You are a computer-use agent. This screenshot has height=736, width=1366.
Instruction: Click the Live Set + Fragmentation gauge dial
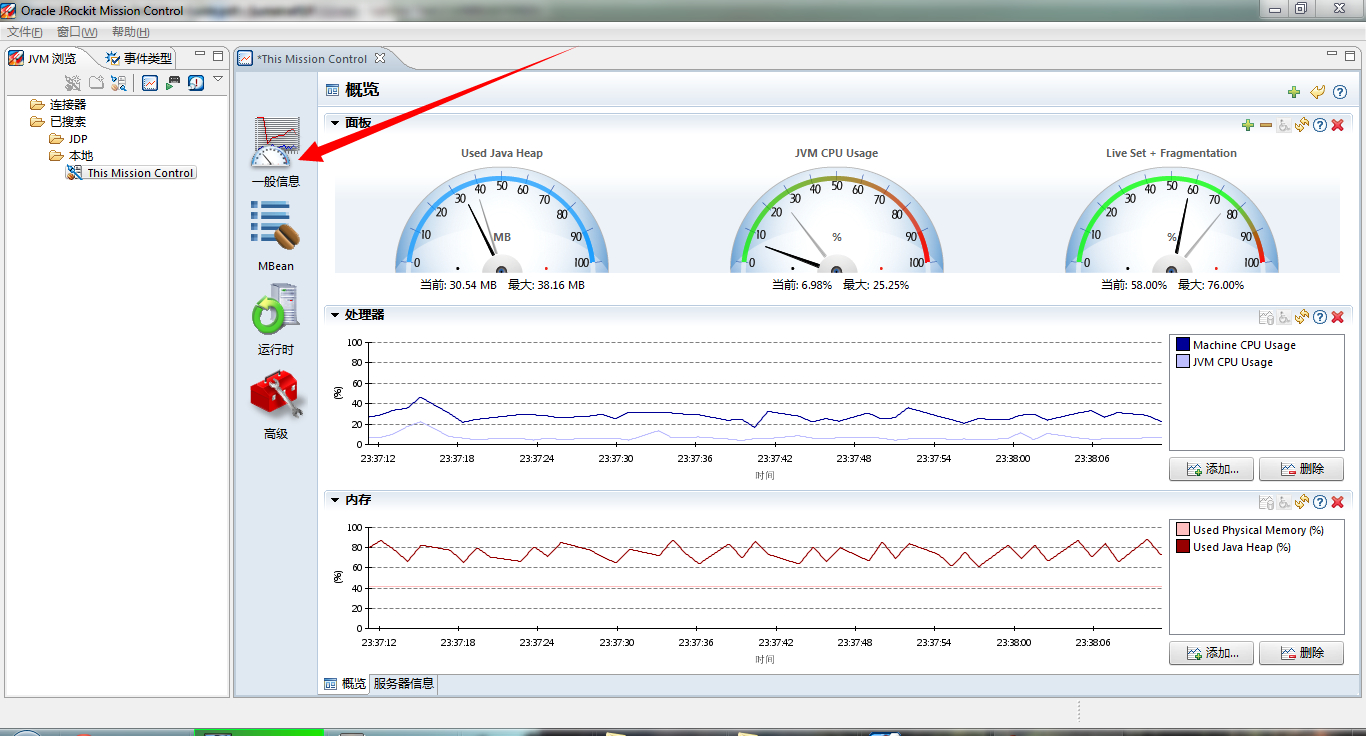[1172, 221]
